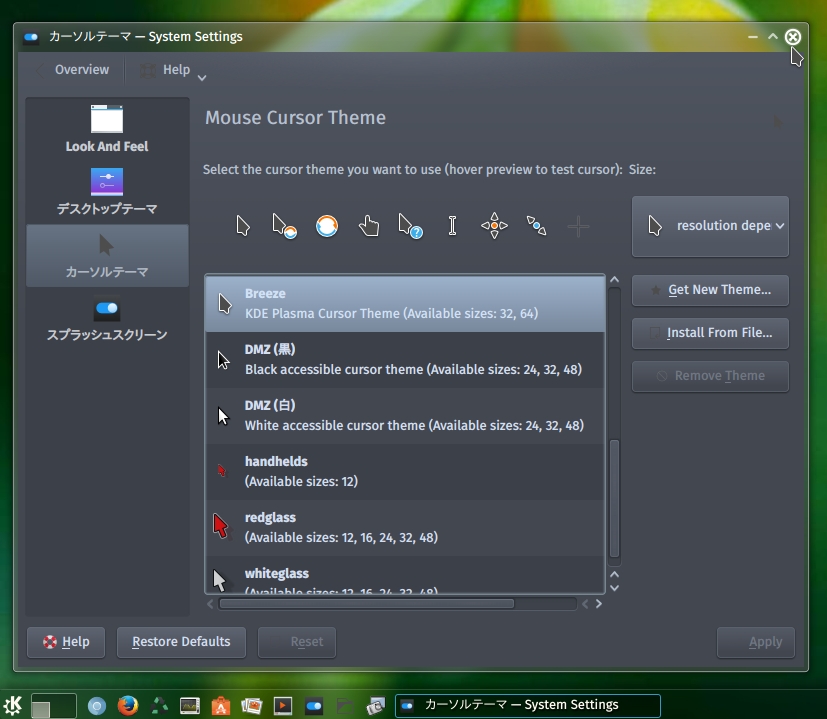Open the blue circle browser taskbar icon
This screenshot has width=827, height=719.
(97, 706)
